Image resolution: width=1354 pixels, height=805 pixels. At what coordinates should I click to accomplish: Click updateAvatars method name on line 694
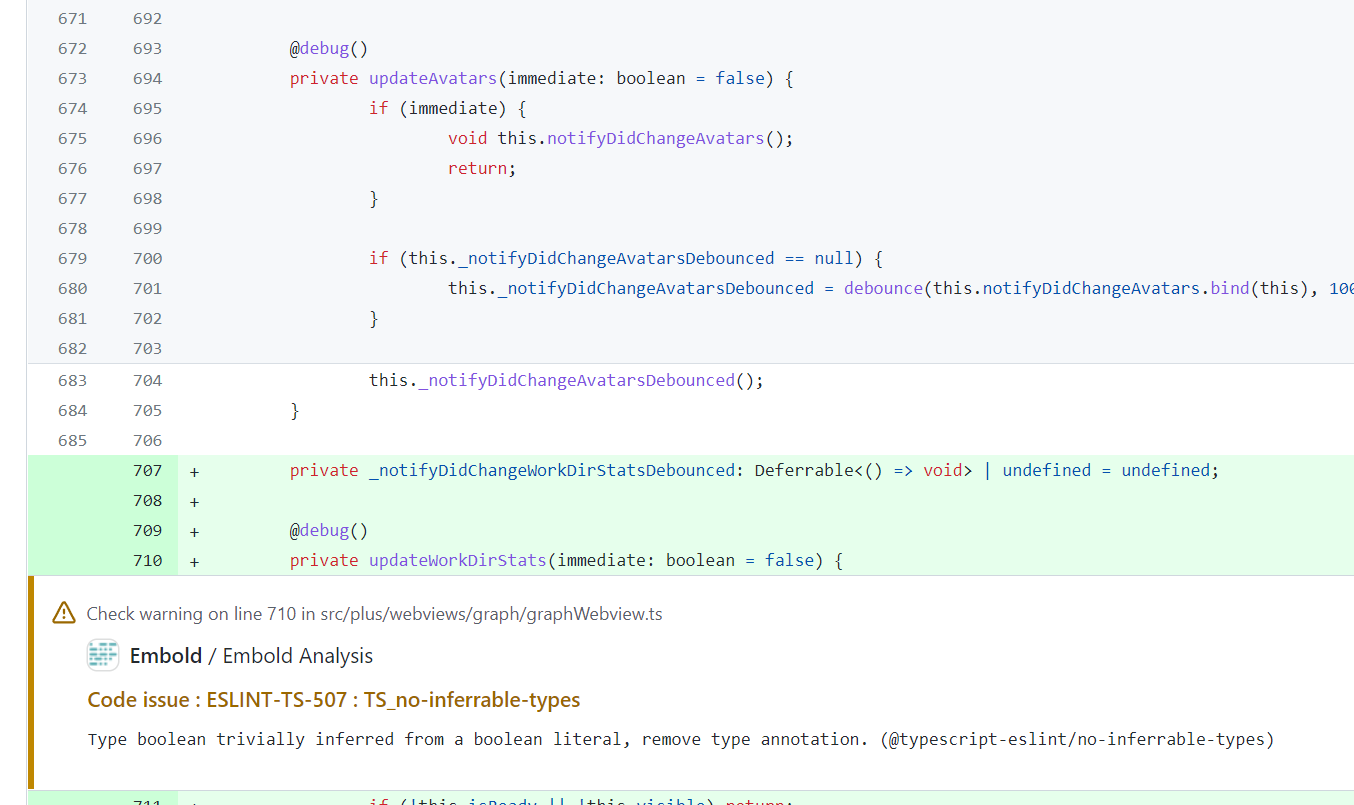[x=433, y=78]
